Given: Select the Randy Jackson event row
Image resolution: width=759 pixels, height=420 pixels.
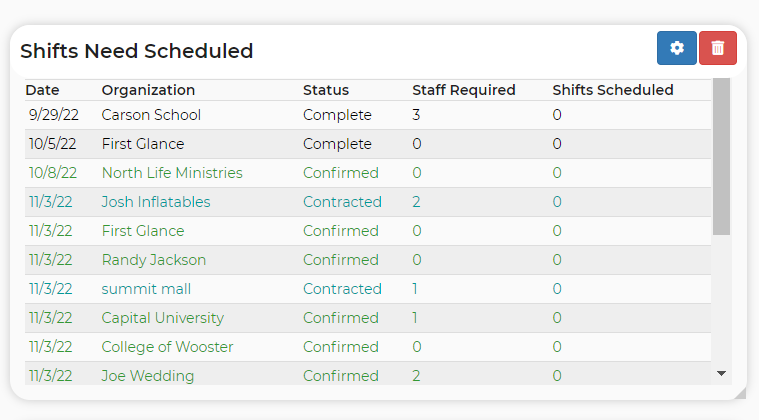Looking at the screenshot, I should click(x=368, y=260).
